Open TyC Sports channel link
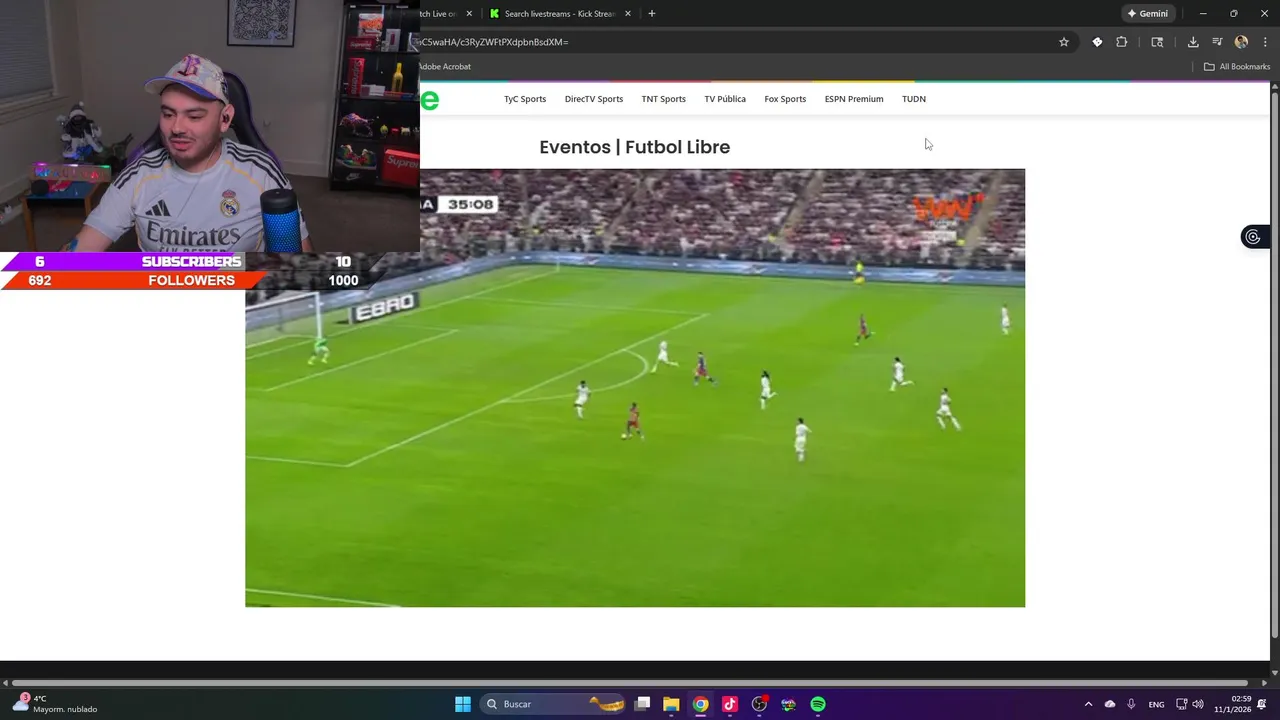 click(x=525, y=99)
